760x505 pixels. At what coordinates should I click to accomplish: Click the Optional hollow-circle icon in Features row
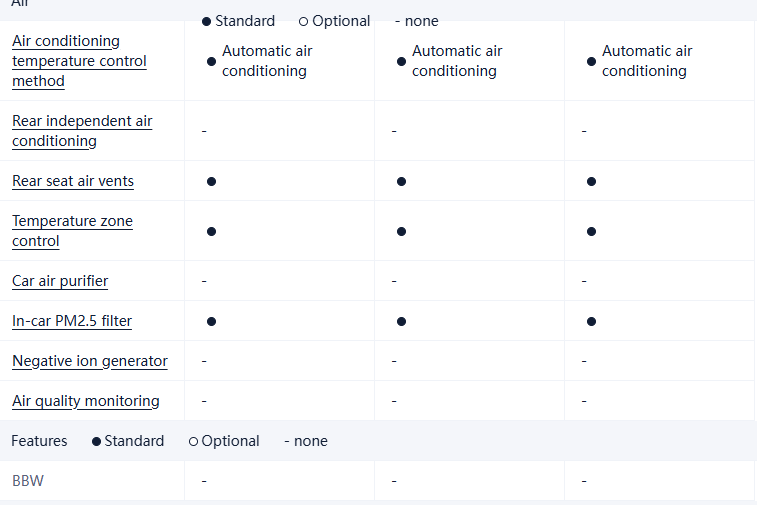coord(193,442)
